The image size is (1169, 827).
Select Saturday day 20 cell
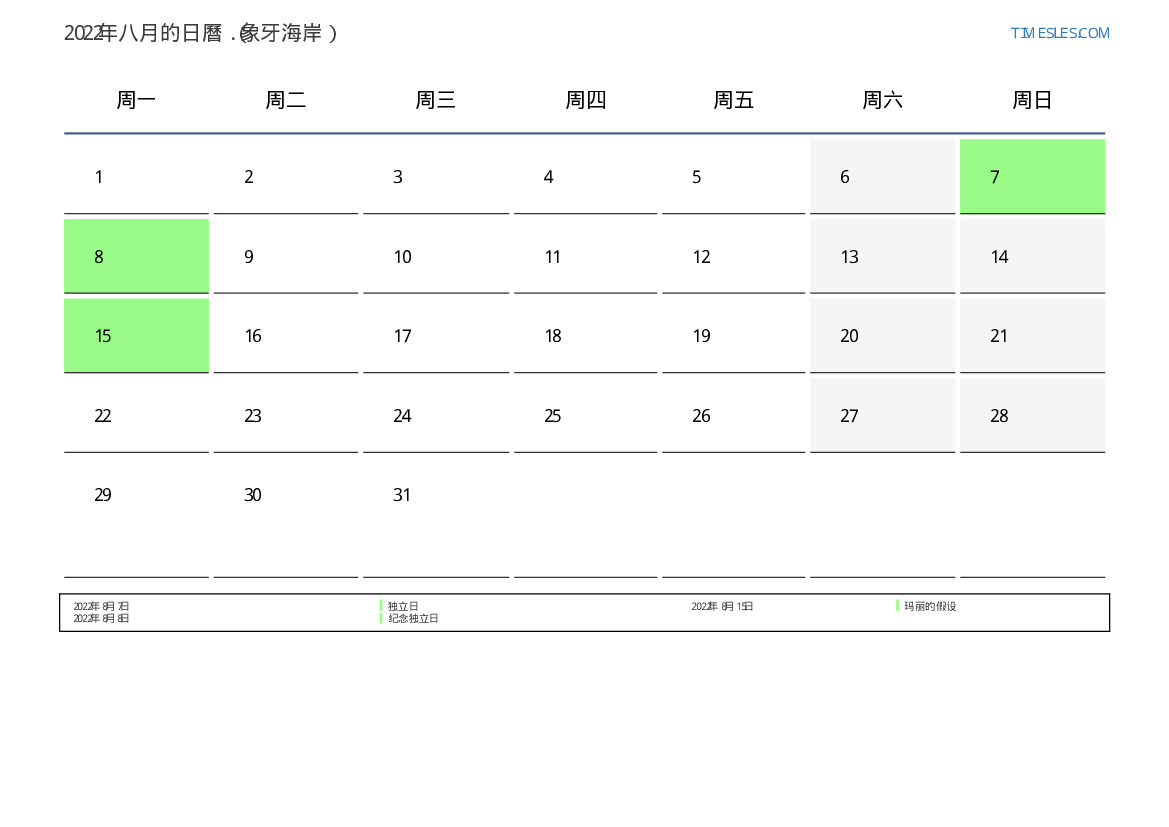[x=883, y=336]
